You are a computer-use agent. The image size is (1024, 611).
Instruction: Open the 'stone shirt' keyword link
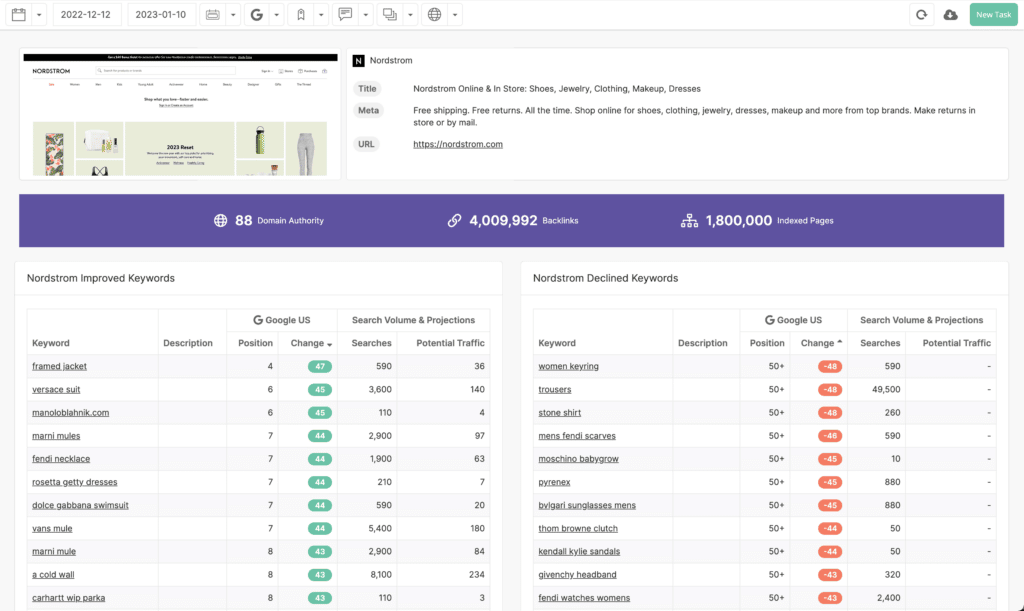click(x=560, y=413)
